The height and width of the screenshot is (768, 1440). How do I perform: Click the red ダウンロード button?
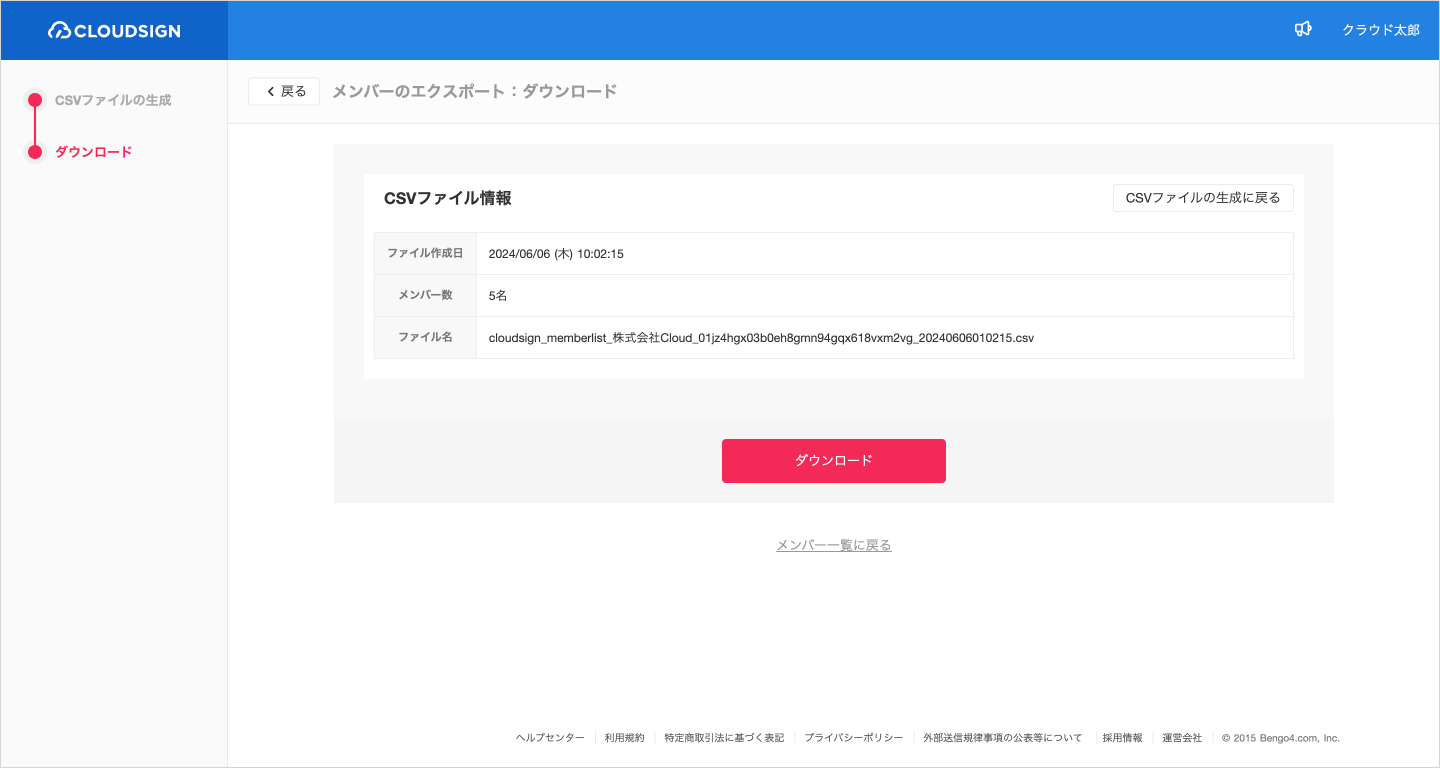(834, 461)
